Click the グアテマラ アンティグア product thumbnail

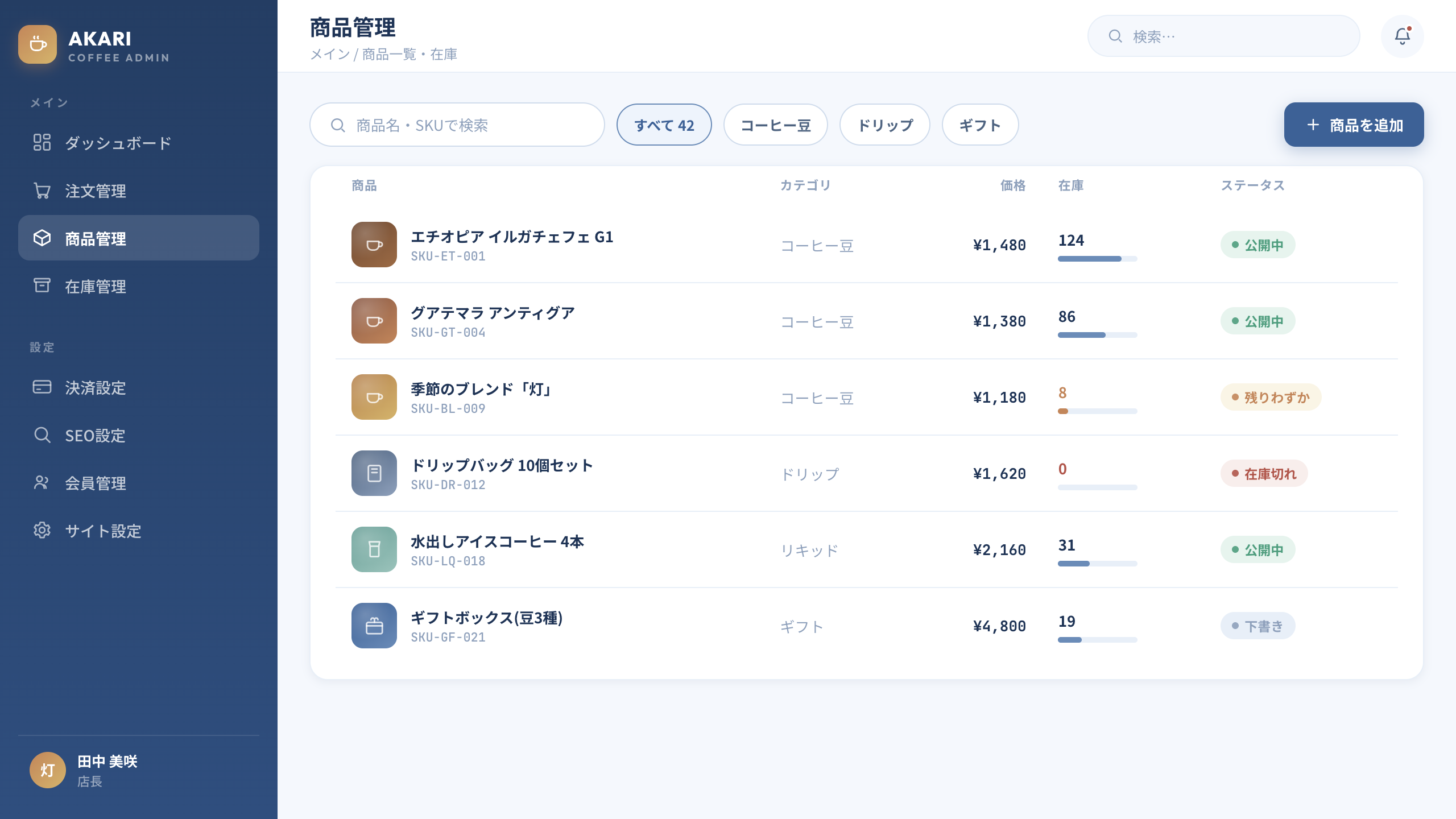tap(374, 321)
